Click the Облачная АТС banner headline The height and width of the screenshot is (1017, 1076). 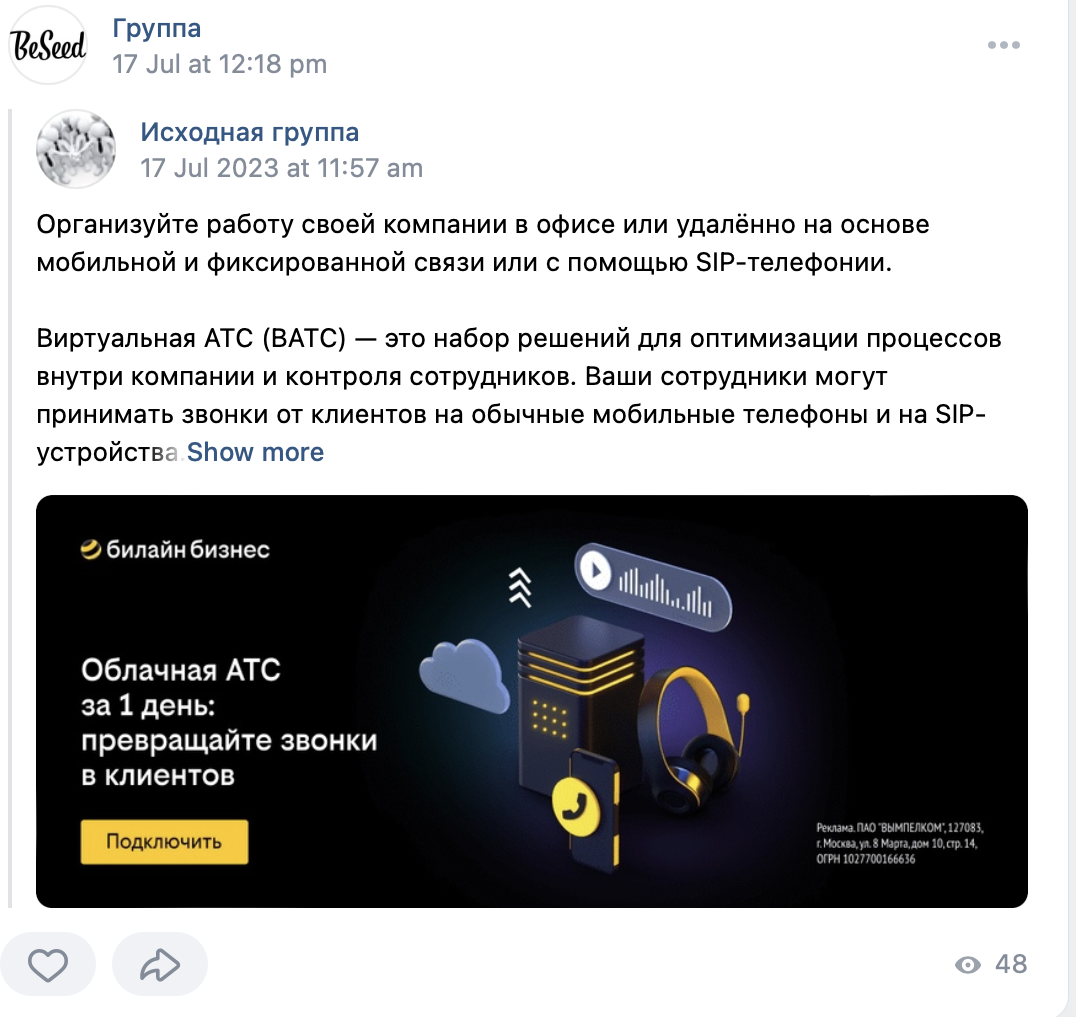pos(229,723)
